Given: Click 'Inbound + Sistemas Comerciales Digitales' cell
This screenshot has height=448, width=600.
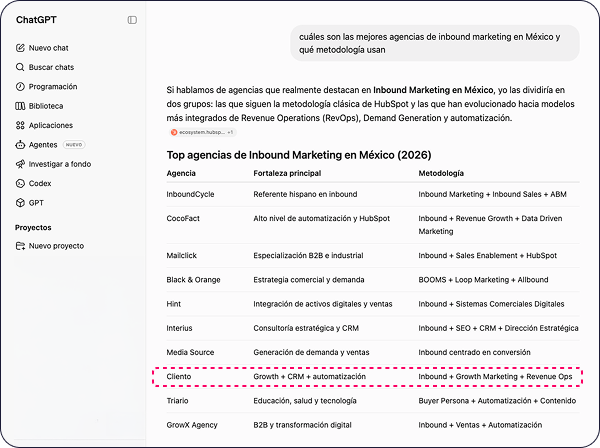Looking at the screenshot, I should 491,304.
